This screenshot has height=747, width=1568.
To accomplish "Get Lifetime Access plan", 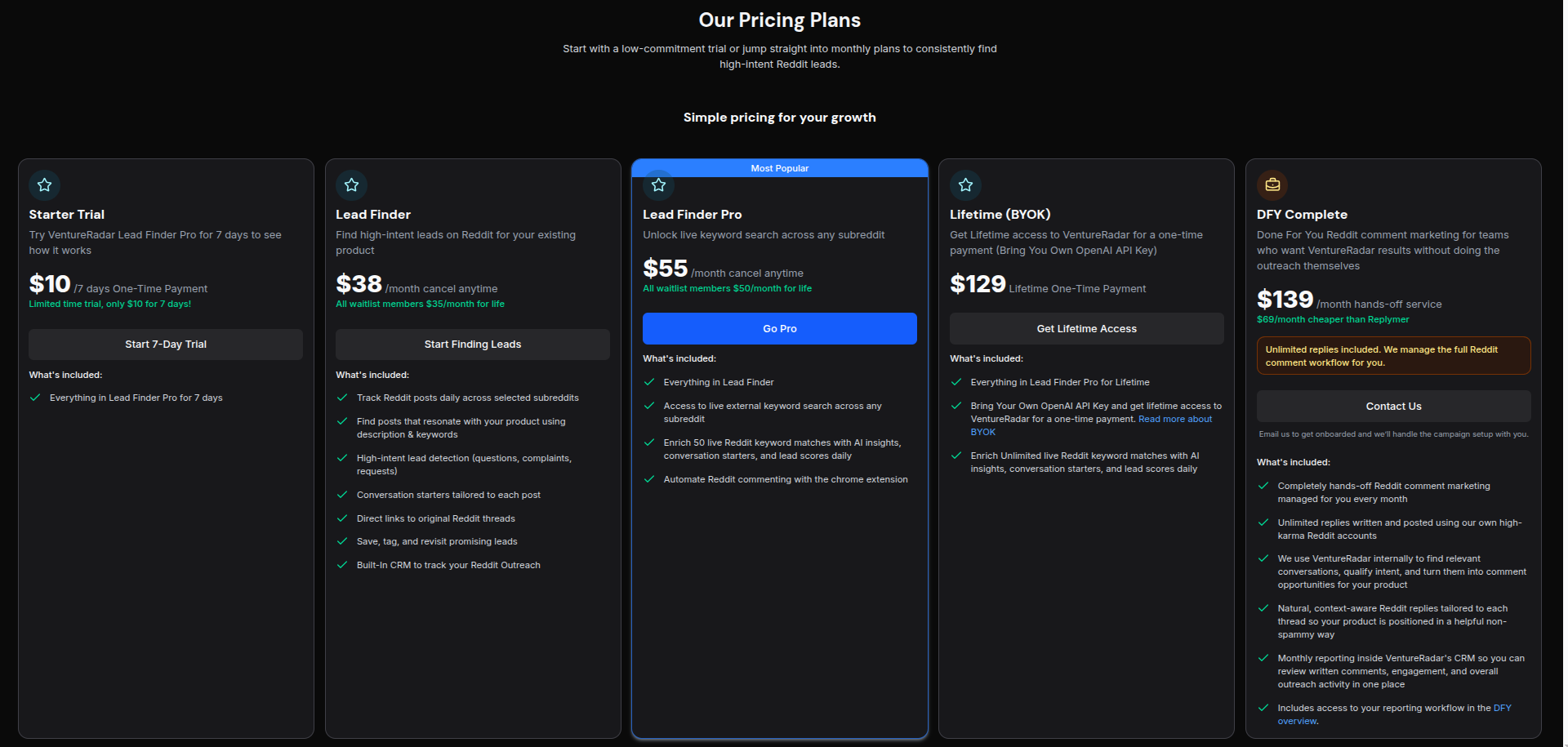I will (x=1087, y=329).
